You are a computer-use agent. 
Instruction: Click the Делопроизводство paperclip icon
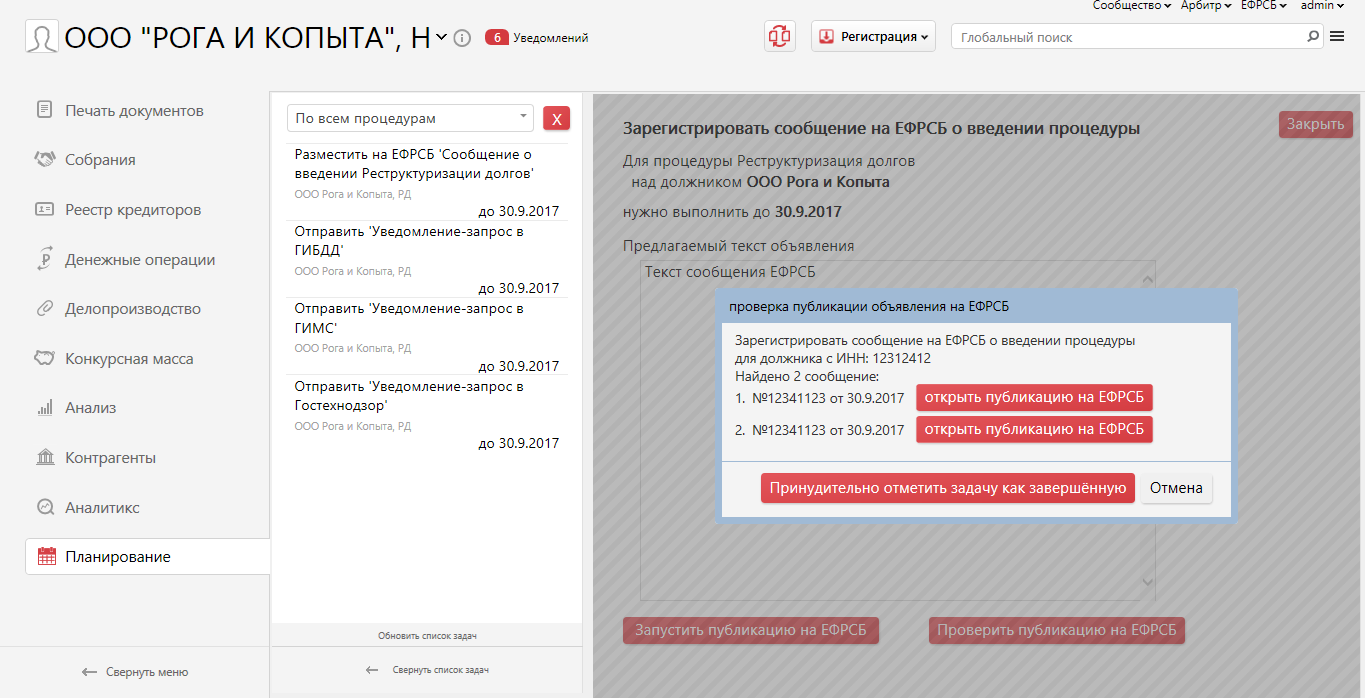click(x=44, y=309)
